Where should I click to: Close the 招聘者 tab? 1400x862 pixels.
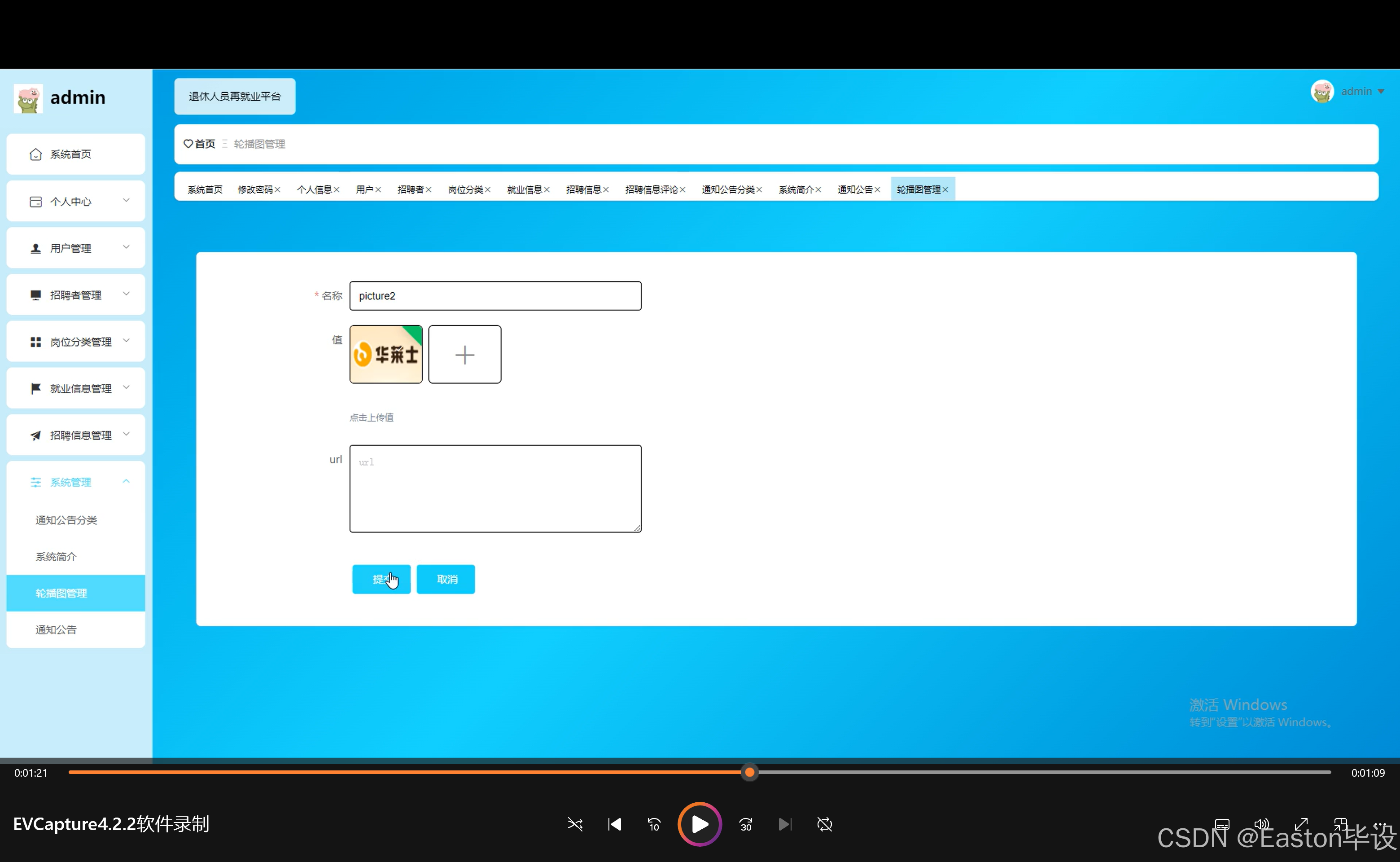click(429, 190)
